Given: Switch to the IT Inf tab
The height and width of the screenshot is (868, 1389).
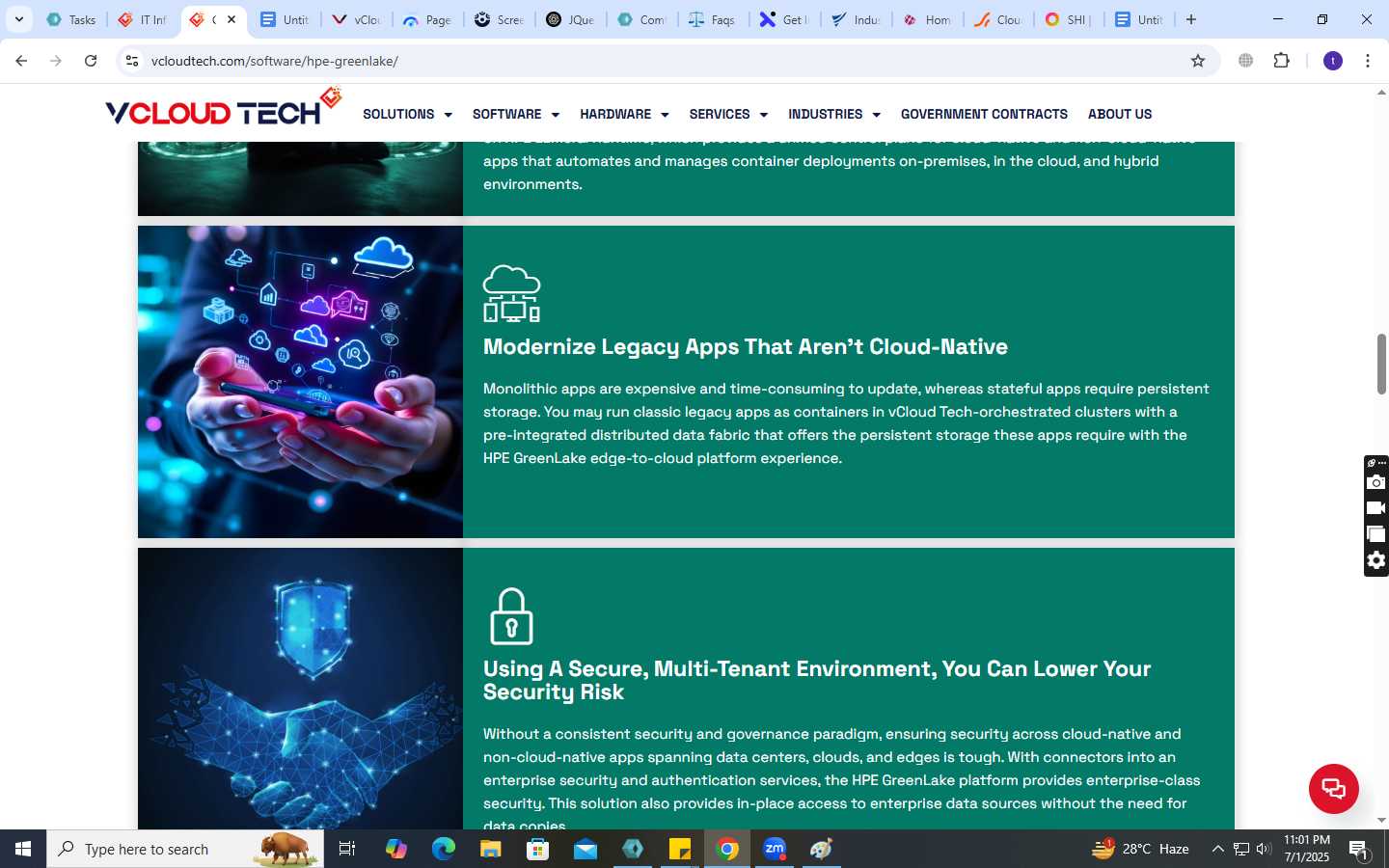Looking at the screenshot, I should pos(143,19).
